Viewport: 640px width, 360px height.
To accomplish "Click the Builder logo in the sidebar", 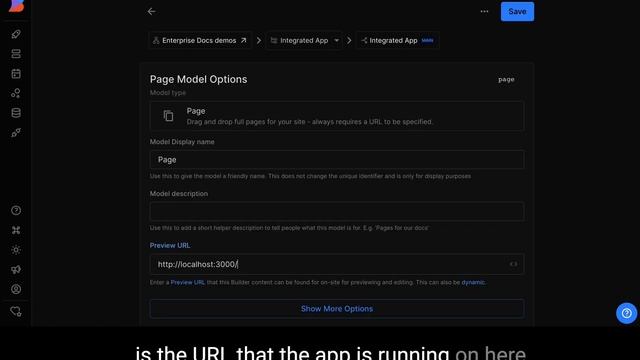I will coord(16,5).
